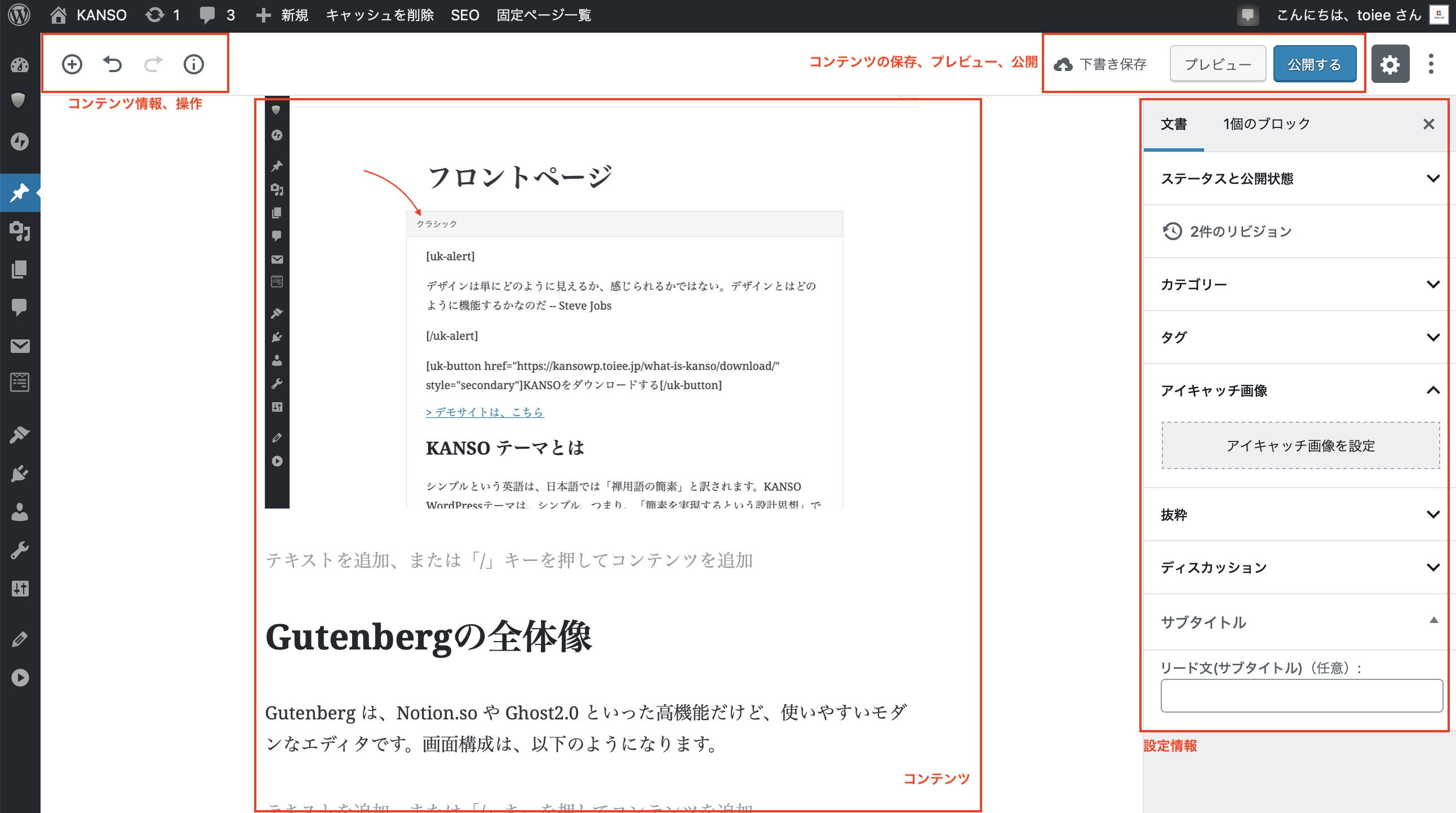Open the Pages icon in admin sidebar

click(20, 269)
